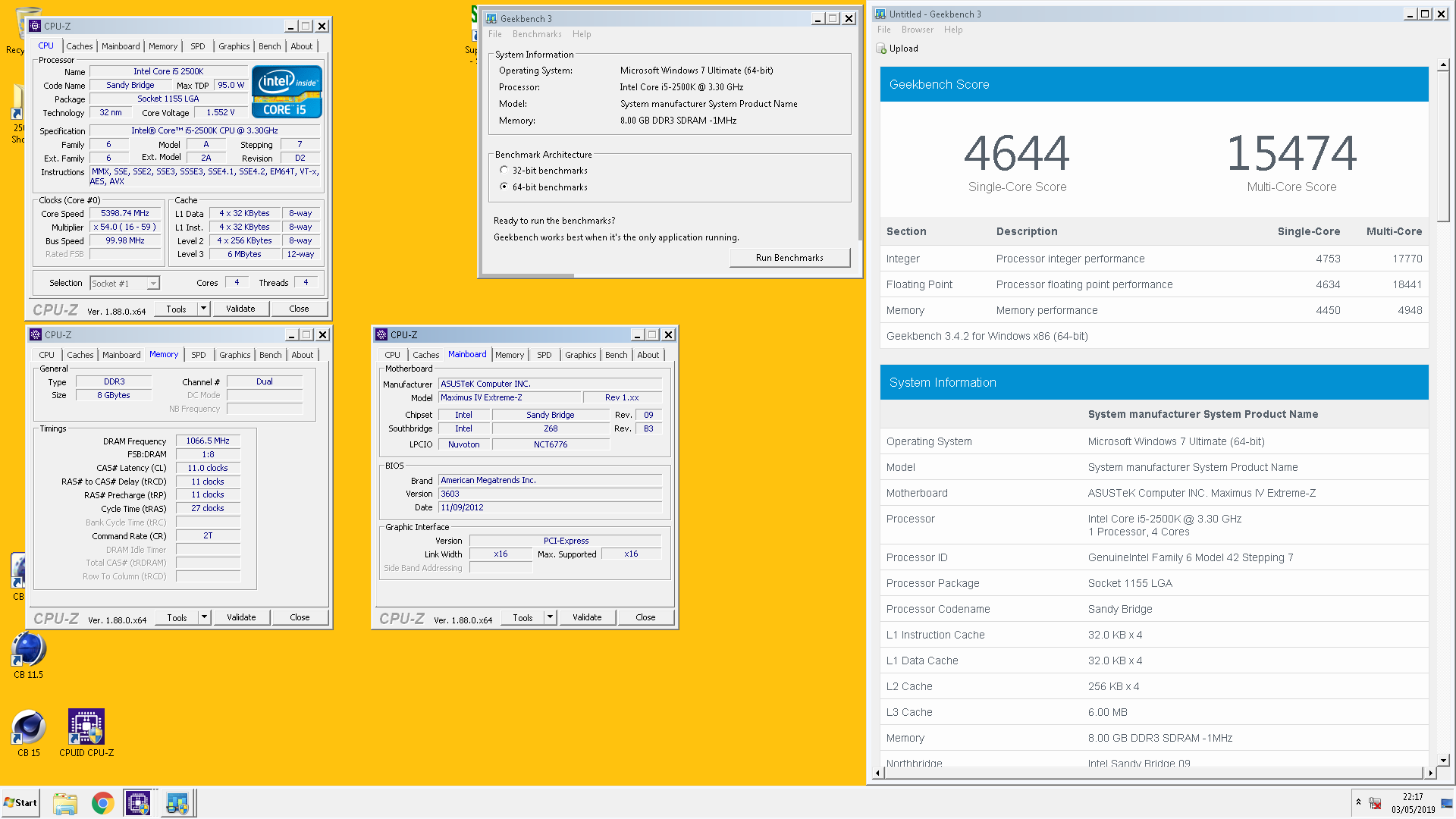
Task: Click the network status tray icon
Action: (x=1375, y=803)
